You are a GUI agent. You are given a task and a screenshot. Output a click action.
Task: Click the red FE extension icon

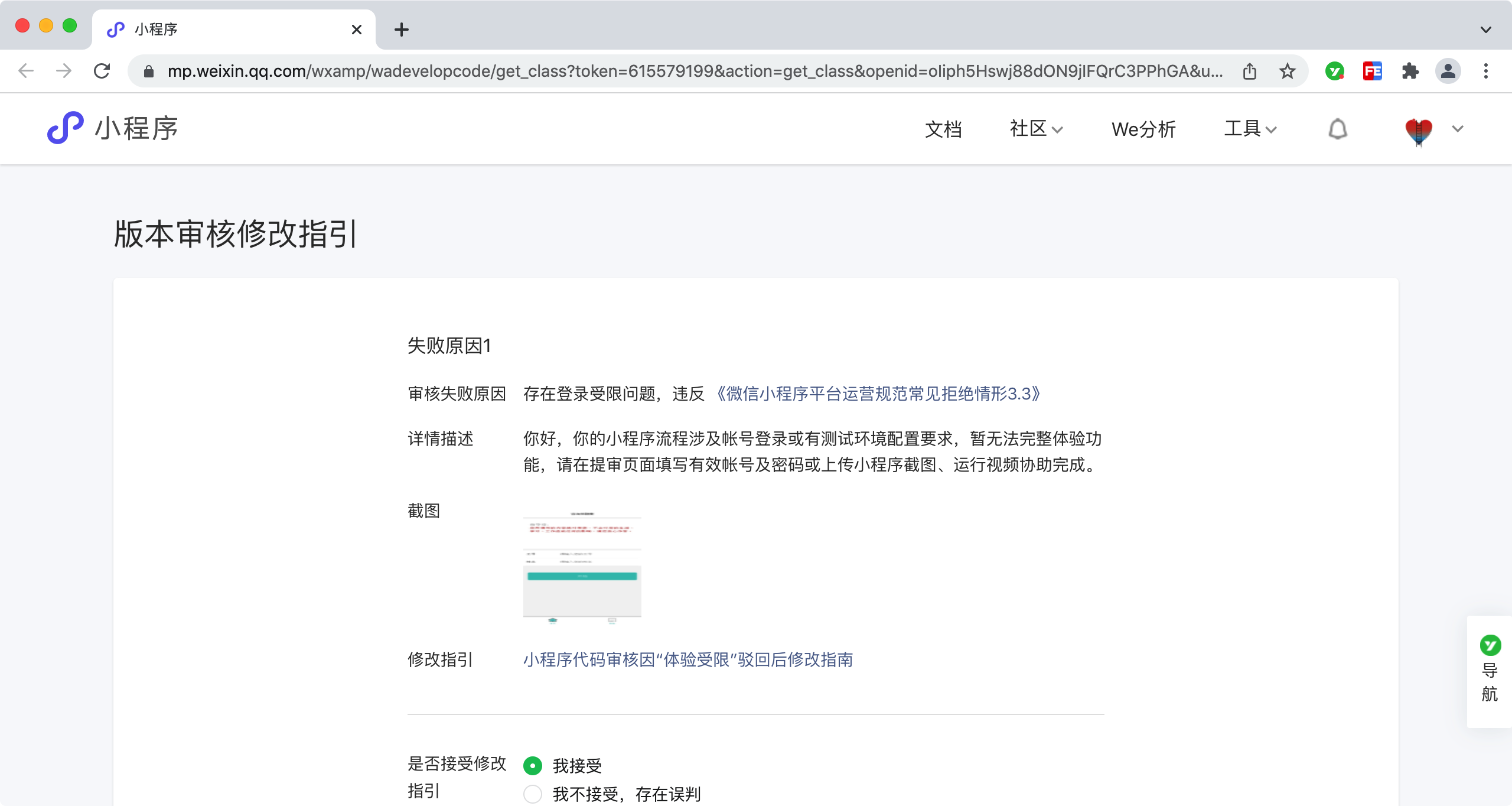[x=1372, y=71]
